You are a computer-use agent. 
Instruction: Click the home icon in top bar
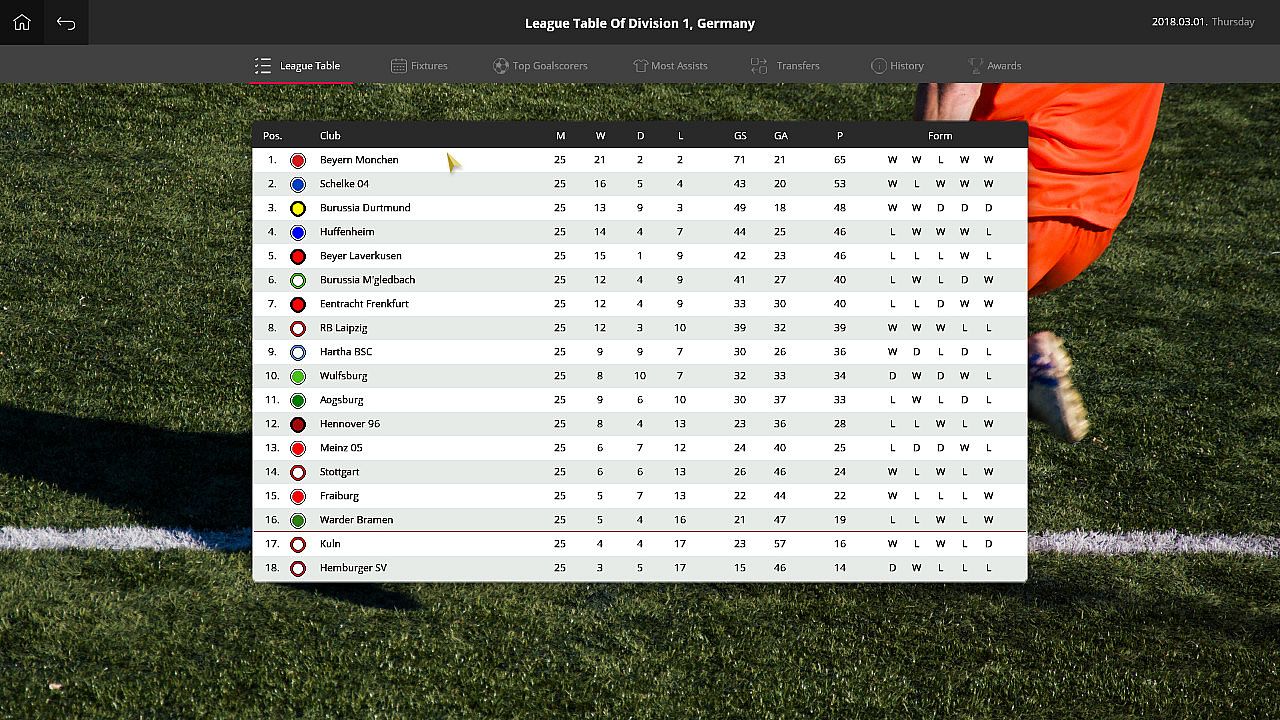pos(22,22)
